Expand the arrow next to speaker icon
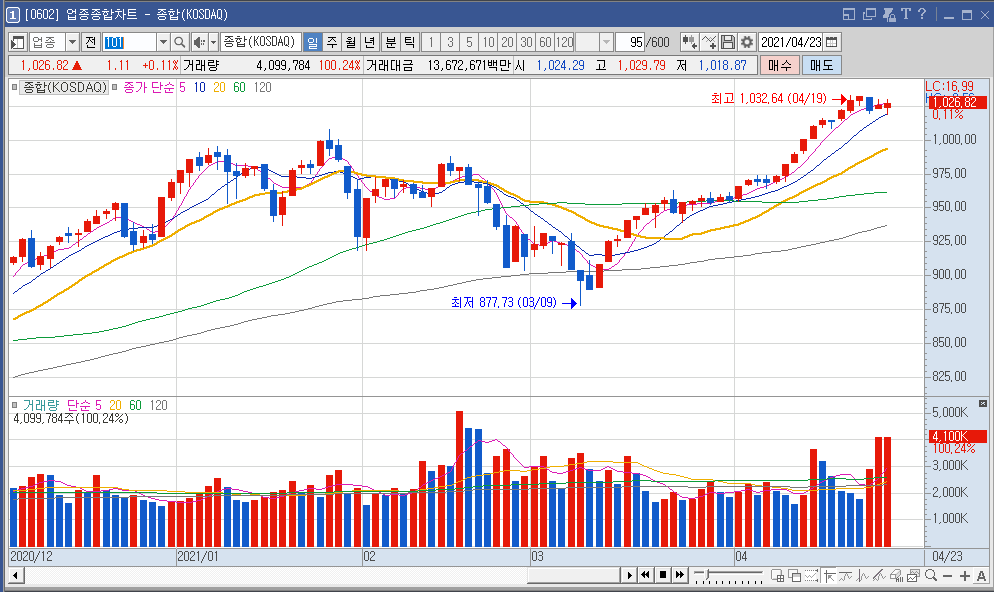Viewport: 994px width, 592px height. point(213,42)
